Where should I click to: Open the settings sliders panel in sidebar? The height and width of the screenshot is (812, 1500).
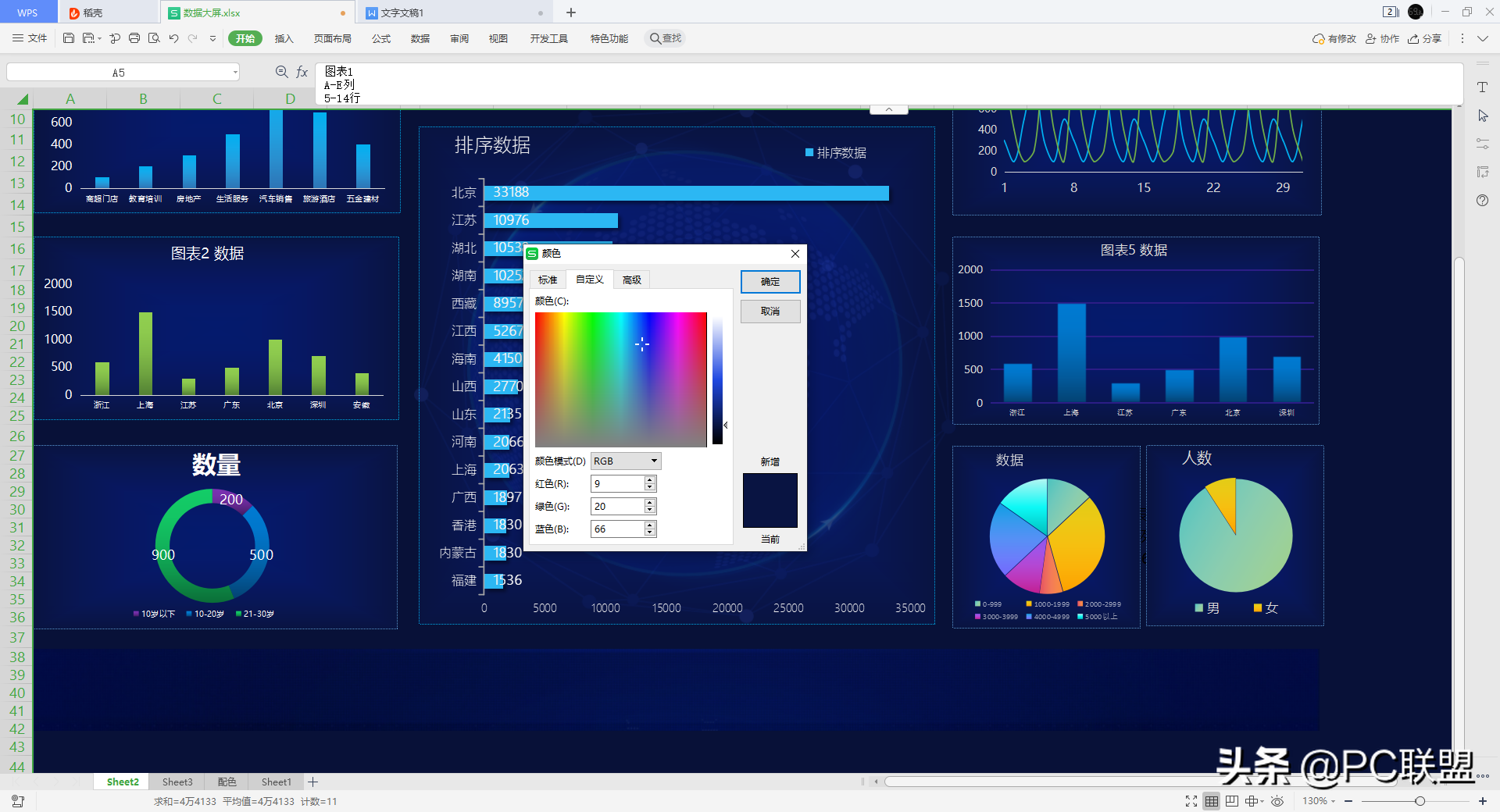point(1482,144)
